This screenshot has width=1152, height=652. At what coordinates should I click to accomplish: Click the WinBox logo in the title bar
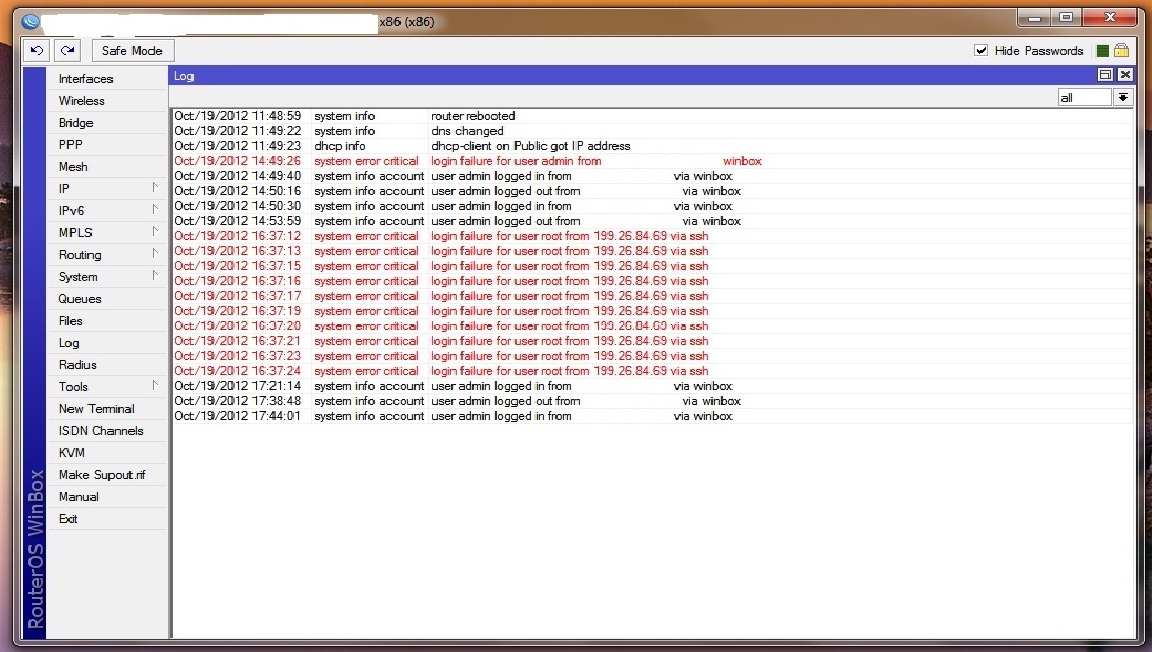point(30,21)
